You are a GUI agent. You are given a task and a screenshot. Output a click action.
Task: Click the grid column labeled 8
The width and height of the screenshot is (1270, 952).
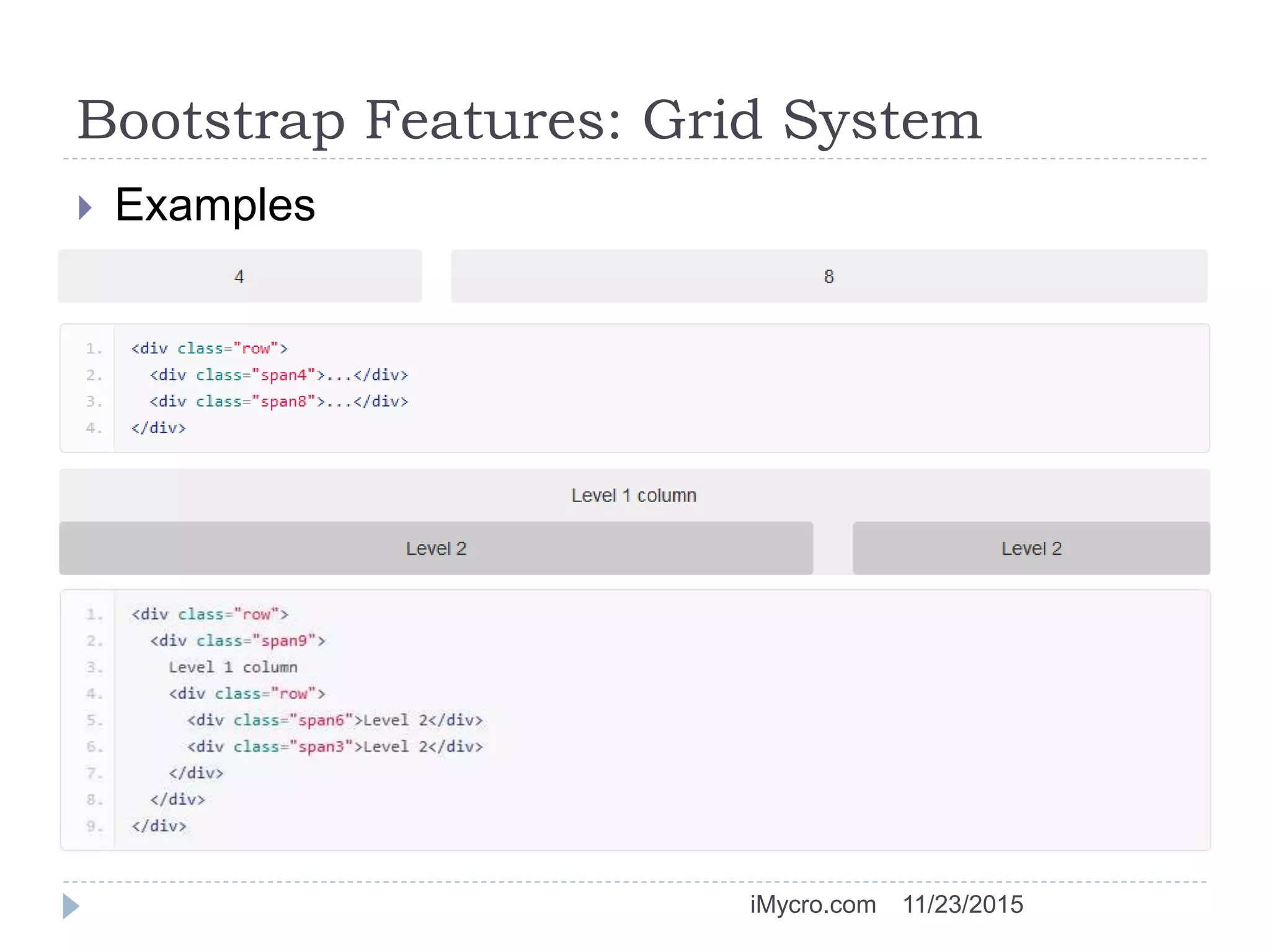pos(829,276)
